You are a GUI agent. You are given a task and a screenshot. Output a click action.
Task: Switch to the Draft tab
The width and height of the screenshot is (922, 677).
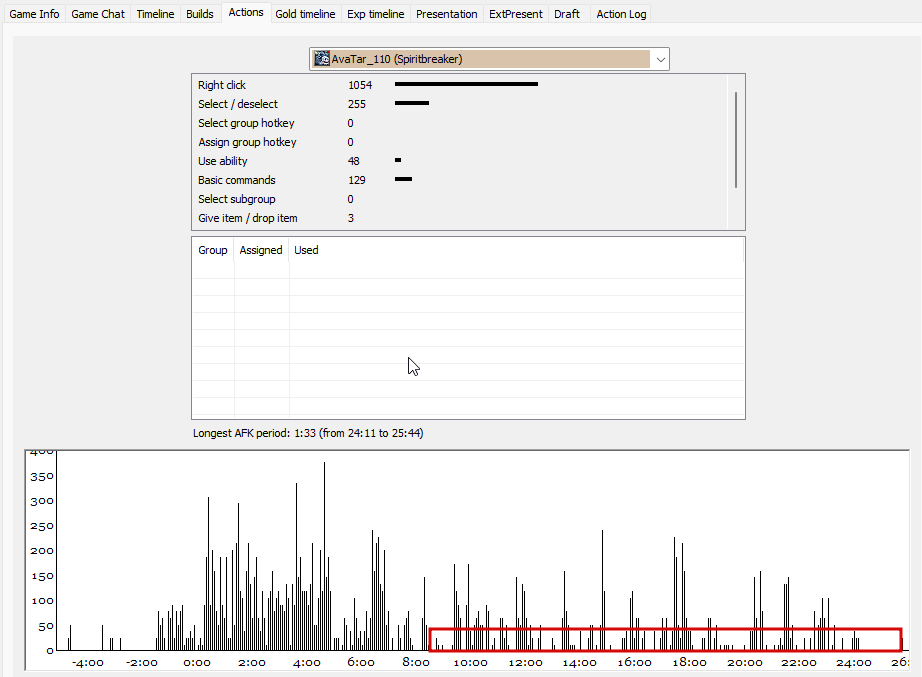point(567,14)
